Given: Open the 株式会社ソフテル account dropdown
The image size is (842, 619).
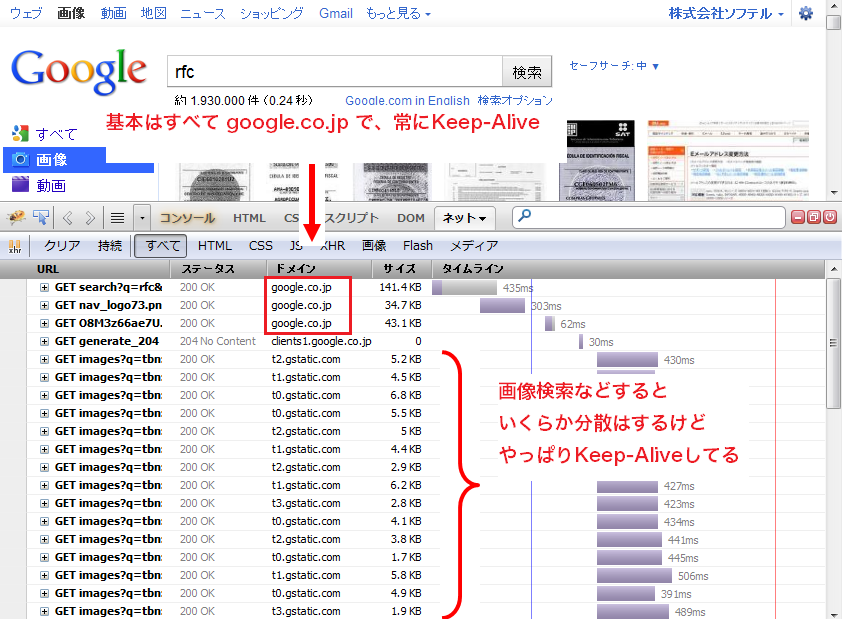Looking at the screenshot, I should [x=725, y=13].
